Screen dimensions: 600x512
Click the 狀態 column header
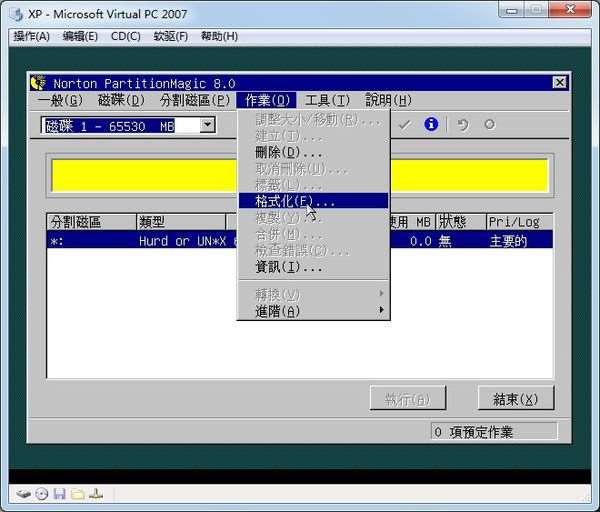pyautogui.click(x=461, y=222)
